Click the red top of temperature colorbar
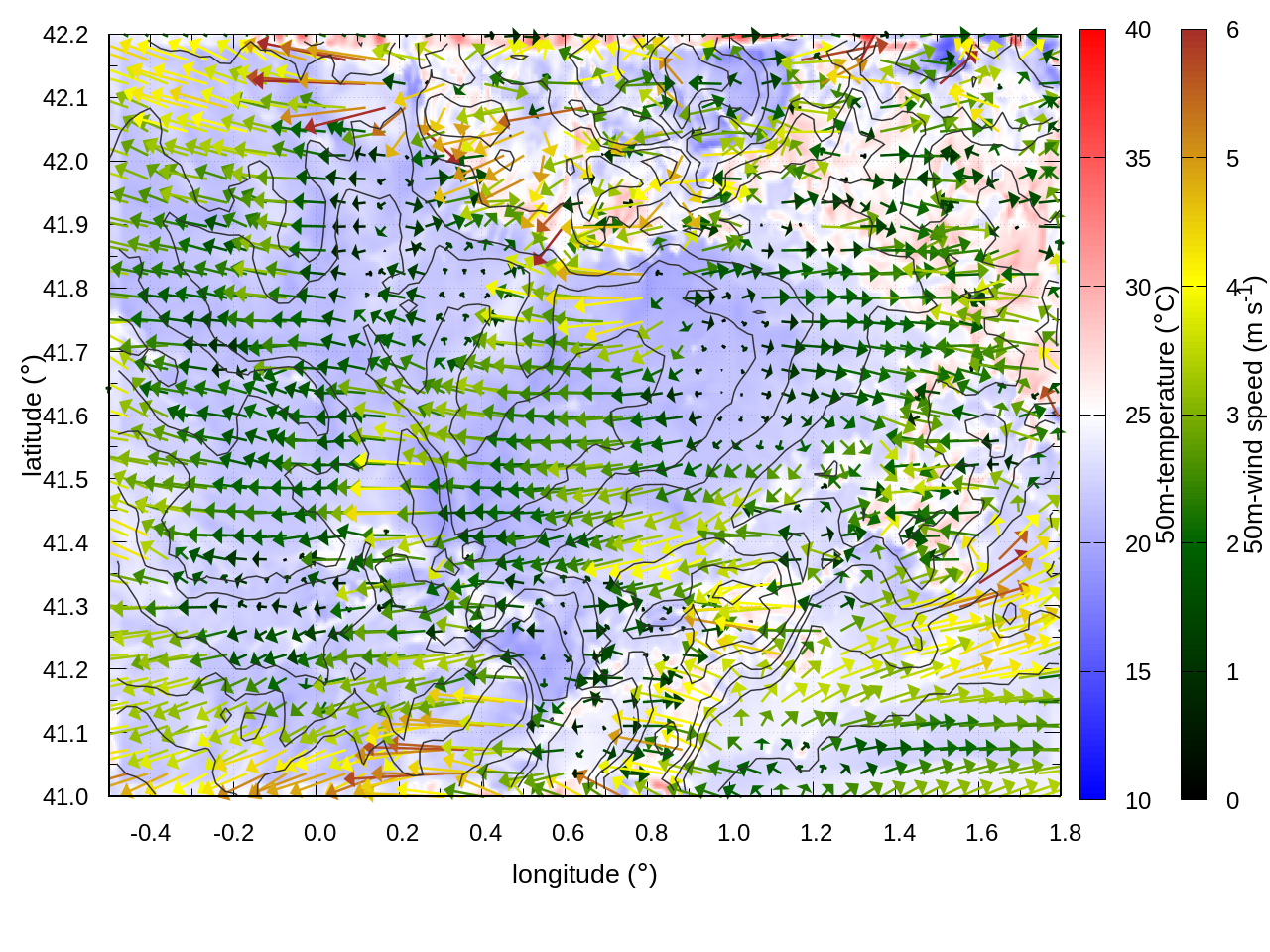Screen dimensions: 1270x952 click(1092, 38)
